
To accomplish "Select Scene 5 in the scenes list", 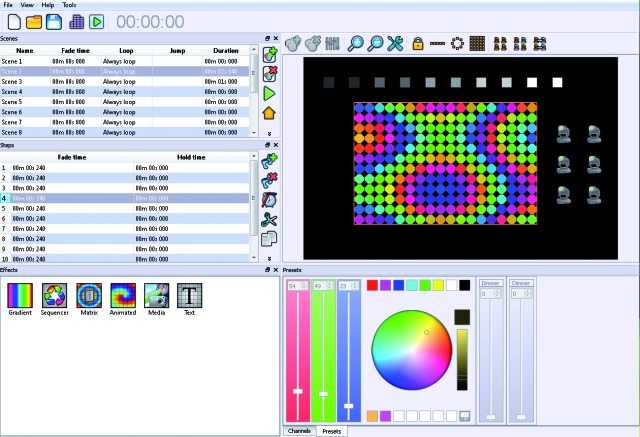I will (x=124, y=102).
